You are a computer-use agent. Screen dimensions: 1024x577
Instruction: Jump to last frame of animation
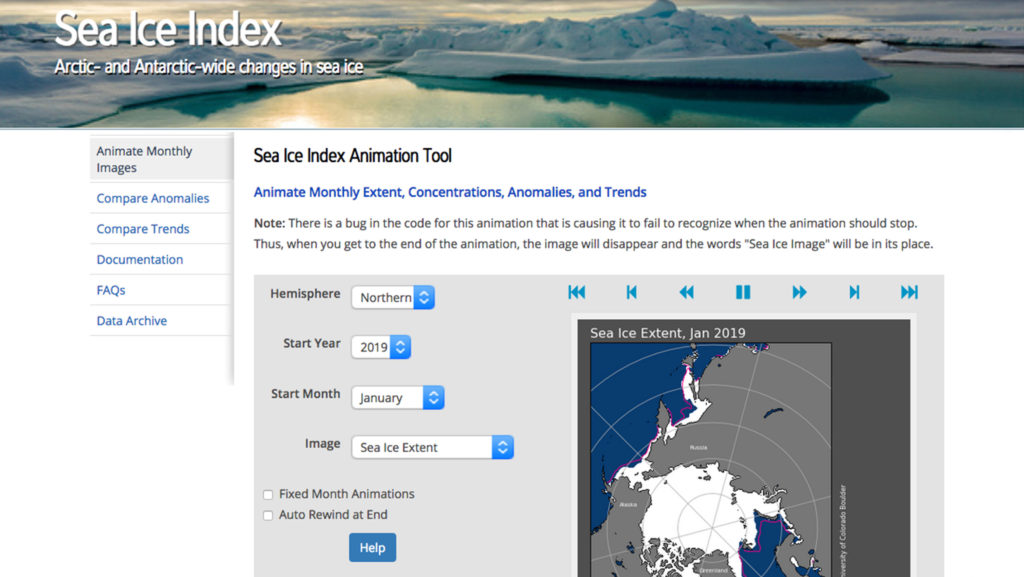tap(909, 292)
